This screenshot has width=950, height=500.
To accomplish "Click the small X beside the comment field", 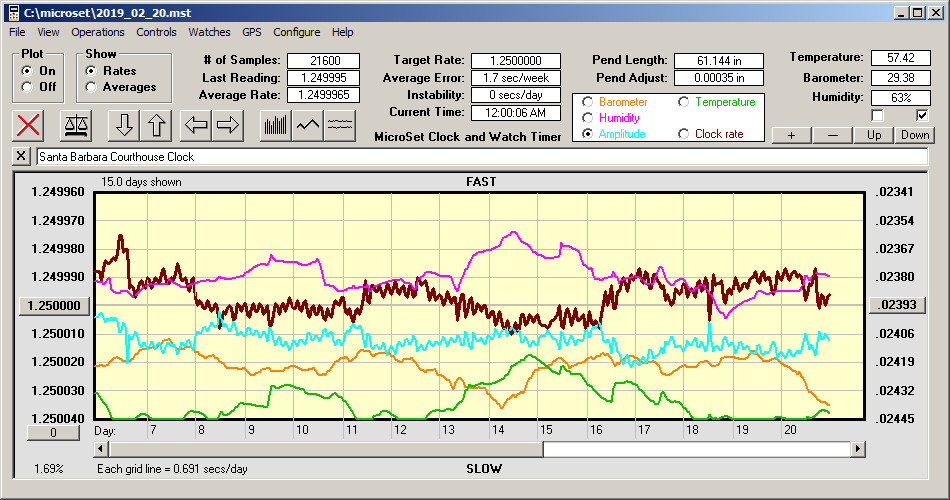I will click(21, 156).
